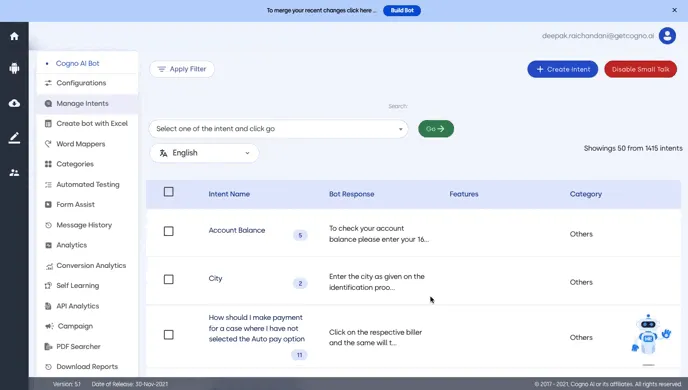Viewport: 688px width, 390px height.
Task: Click the Create Intent button
Action: [563, 69]
